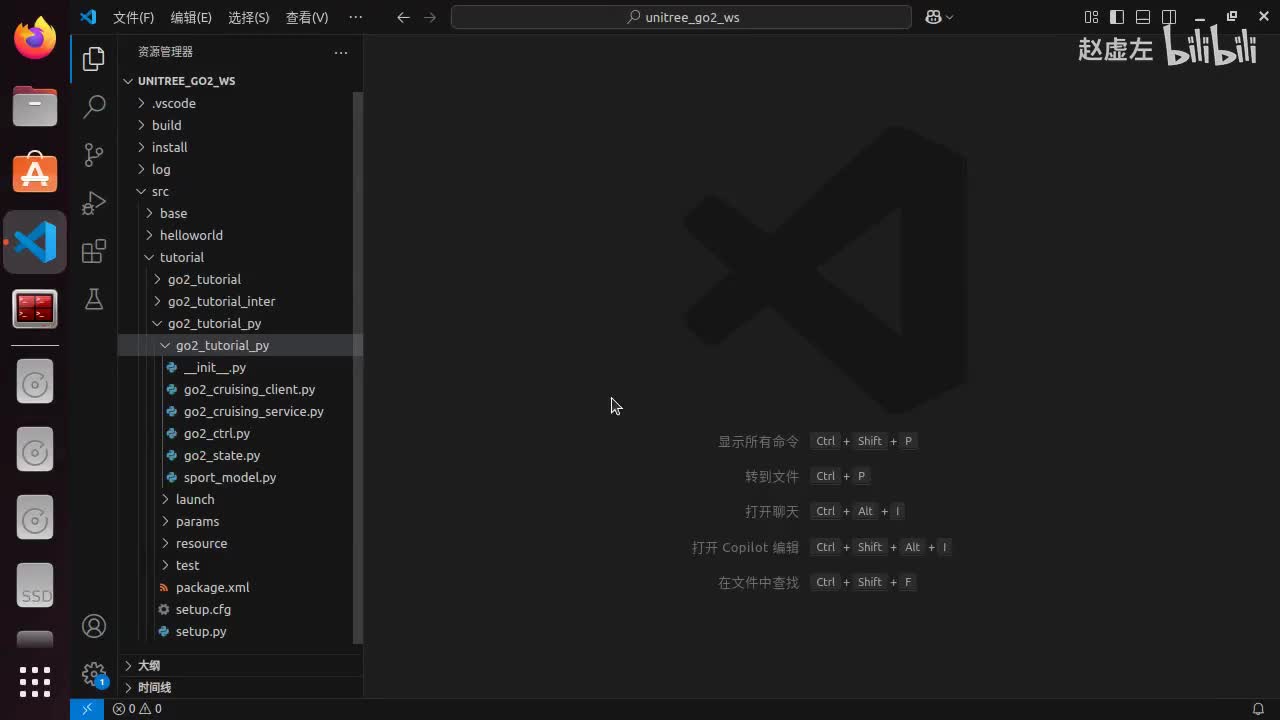Open the VS Code logo application menu

[88, 17]
